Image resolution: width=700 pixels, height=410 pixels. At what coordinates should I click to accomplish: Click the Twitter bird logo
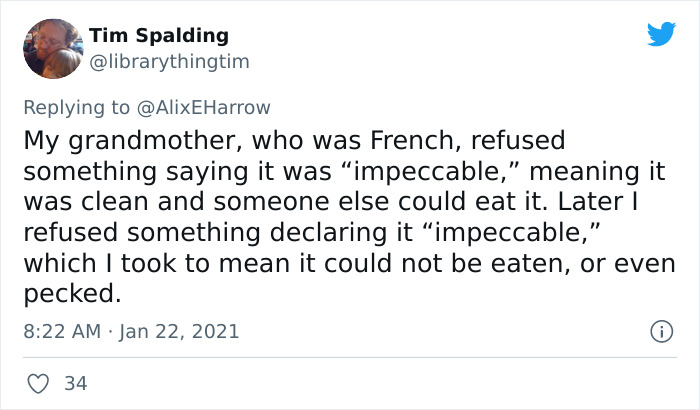pos(661,34)
